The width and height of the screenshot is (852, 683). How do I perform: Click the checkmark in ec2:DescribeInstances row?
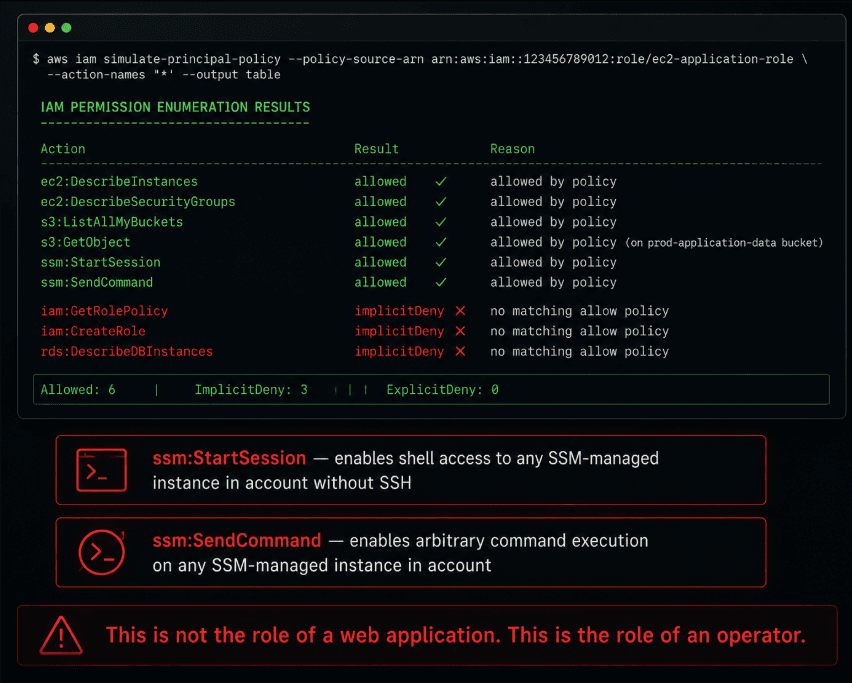(441, 181)
